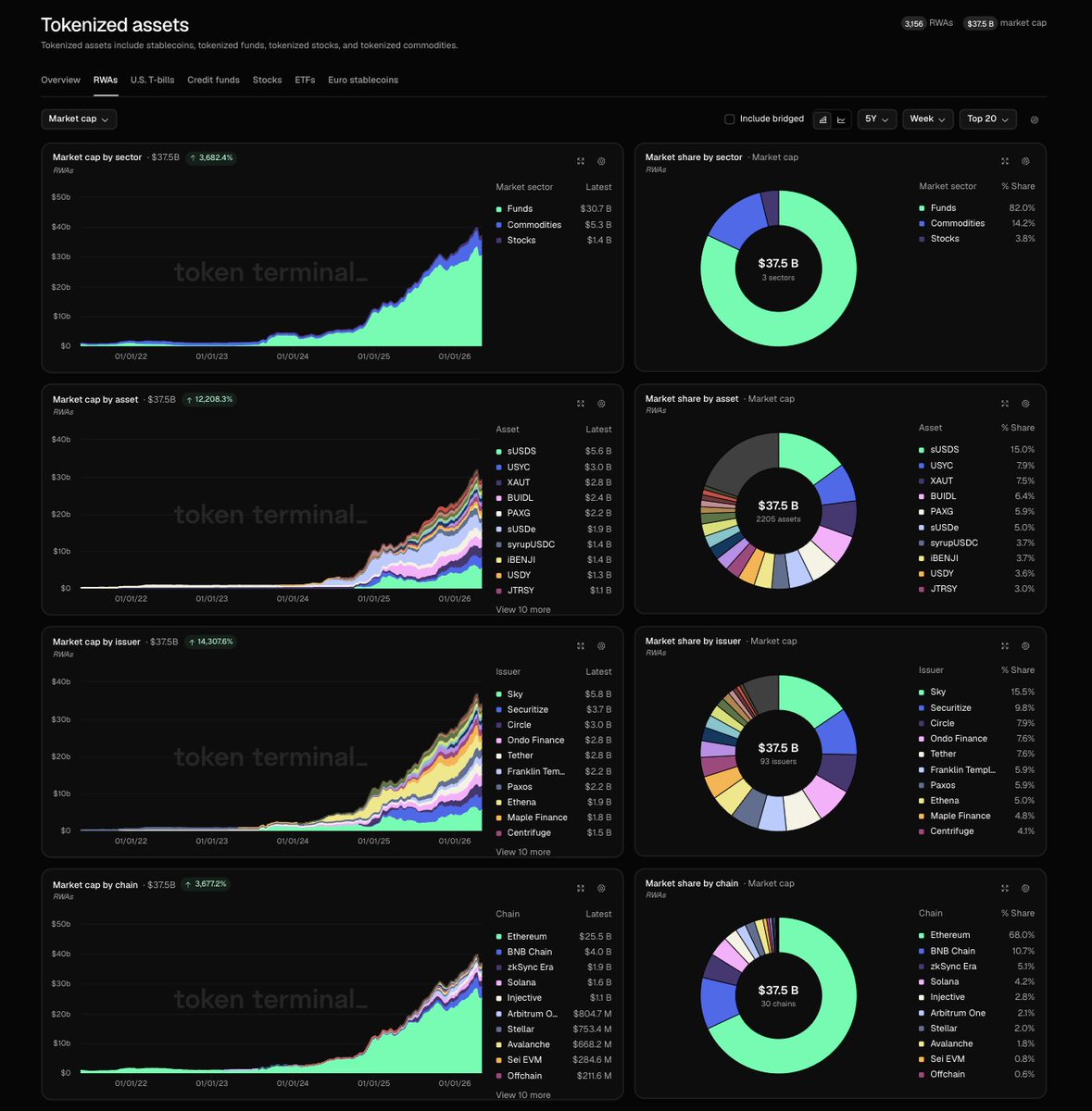Click the 14,307.6% growth badge on issuer chart
This screenshot has height=1111, width=1092.
pos(210,642)
